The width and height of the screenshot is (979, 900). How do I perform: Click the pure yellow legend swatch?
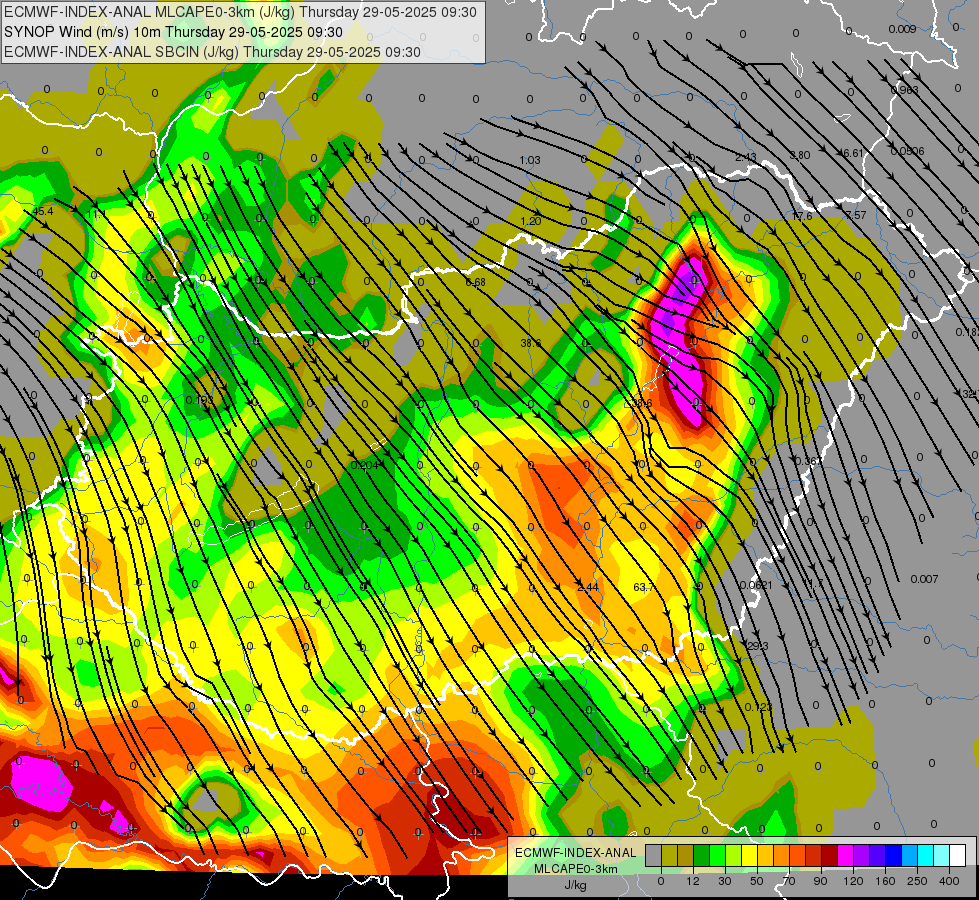750,855
